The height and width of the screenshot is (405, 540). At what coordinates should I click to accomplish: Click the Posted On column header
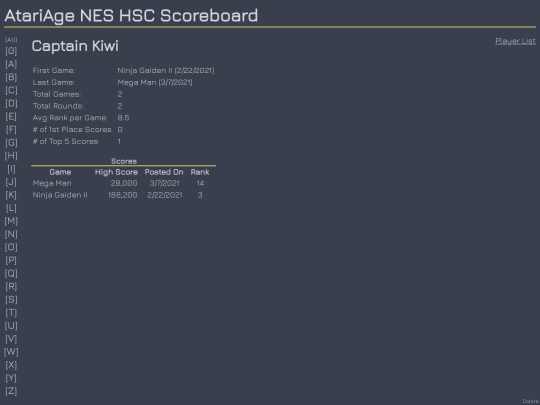[164, 172]
